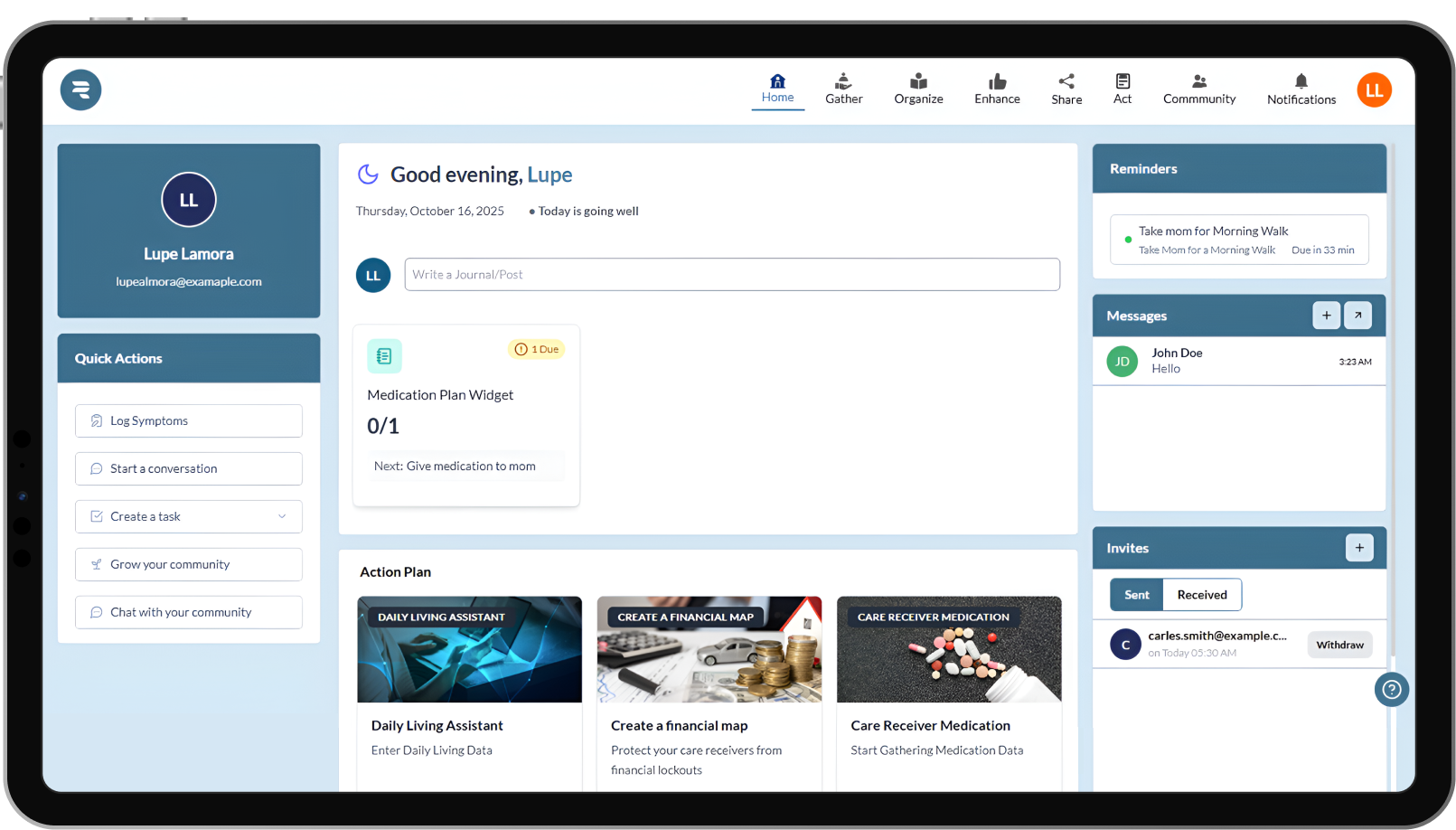This screenshot has width=1456, height=830.
Task: Add a new invite with the plus button
Action: coord(1359,547)
